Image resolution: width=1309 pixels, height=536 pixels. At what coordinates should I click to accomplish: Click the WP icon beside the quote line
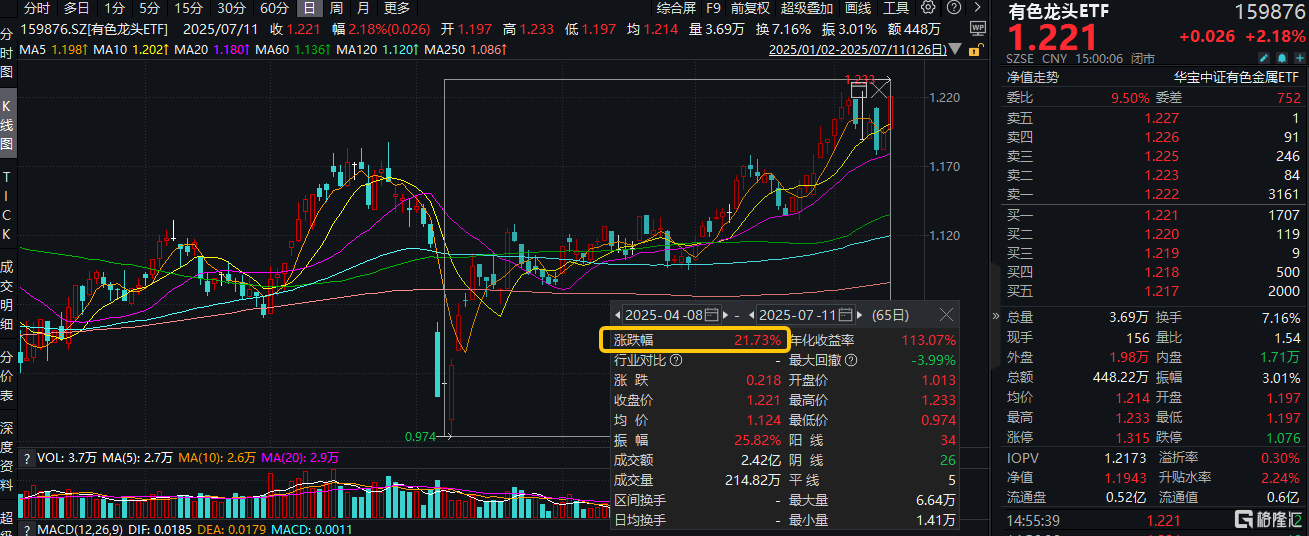tap(977, 28)
